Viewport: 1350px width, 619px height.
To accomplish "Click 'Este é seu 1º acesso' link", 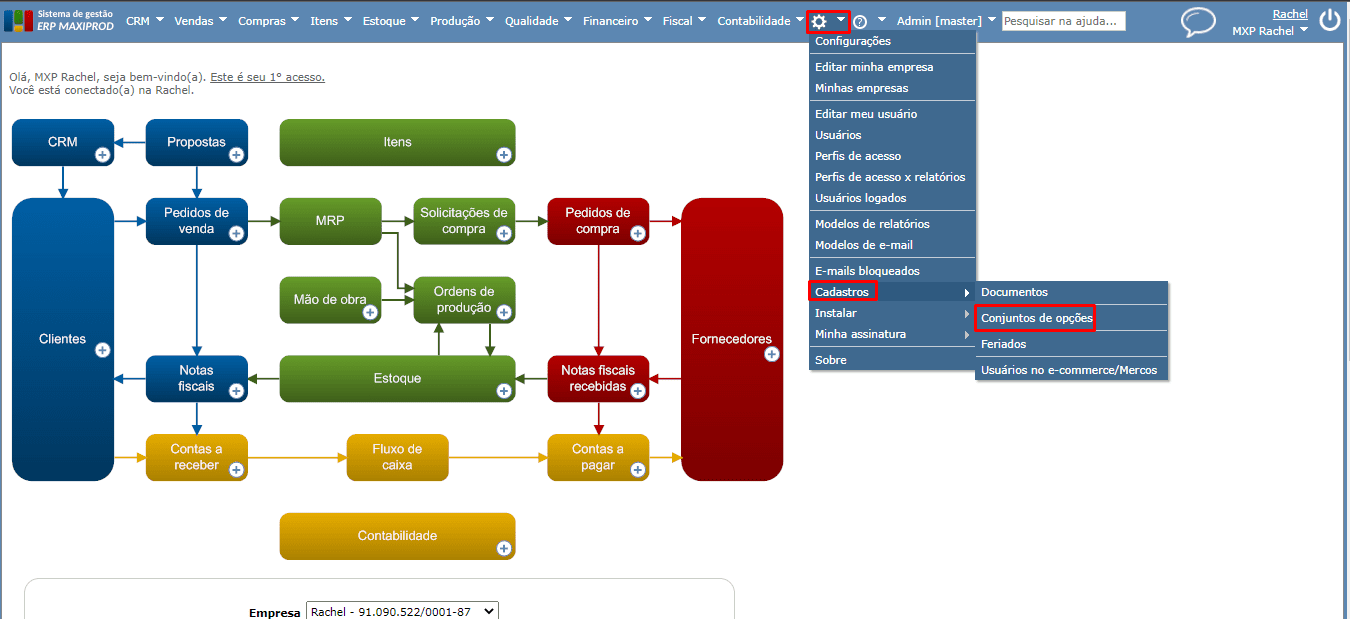I will pos(267,77).
